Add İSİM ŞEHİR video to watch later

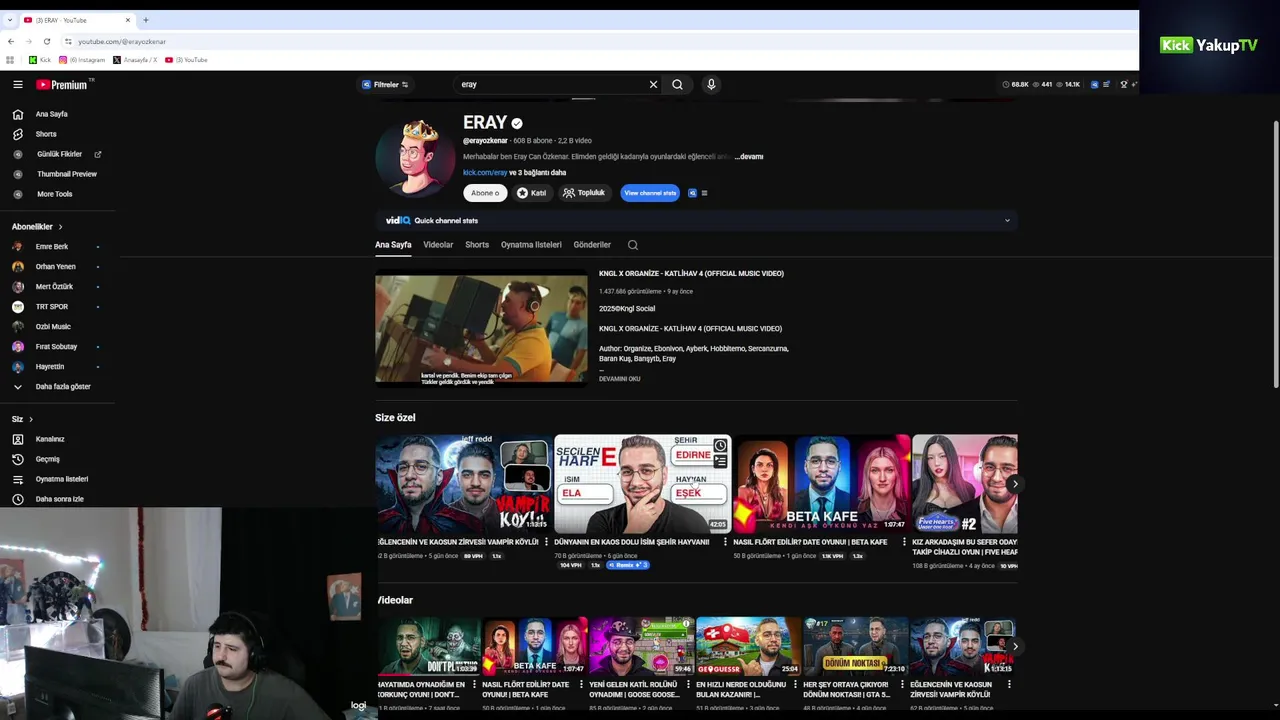pyautogui.click(x=720, y=445)
